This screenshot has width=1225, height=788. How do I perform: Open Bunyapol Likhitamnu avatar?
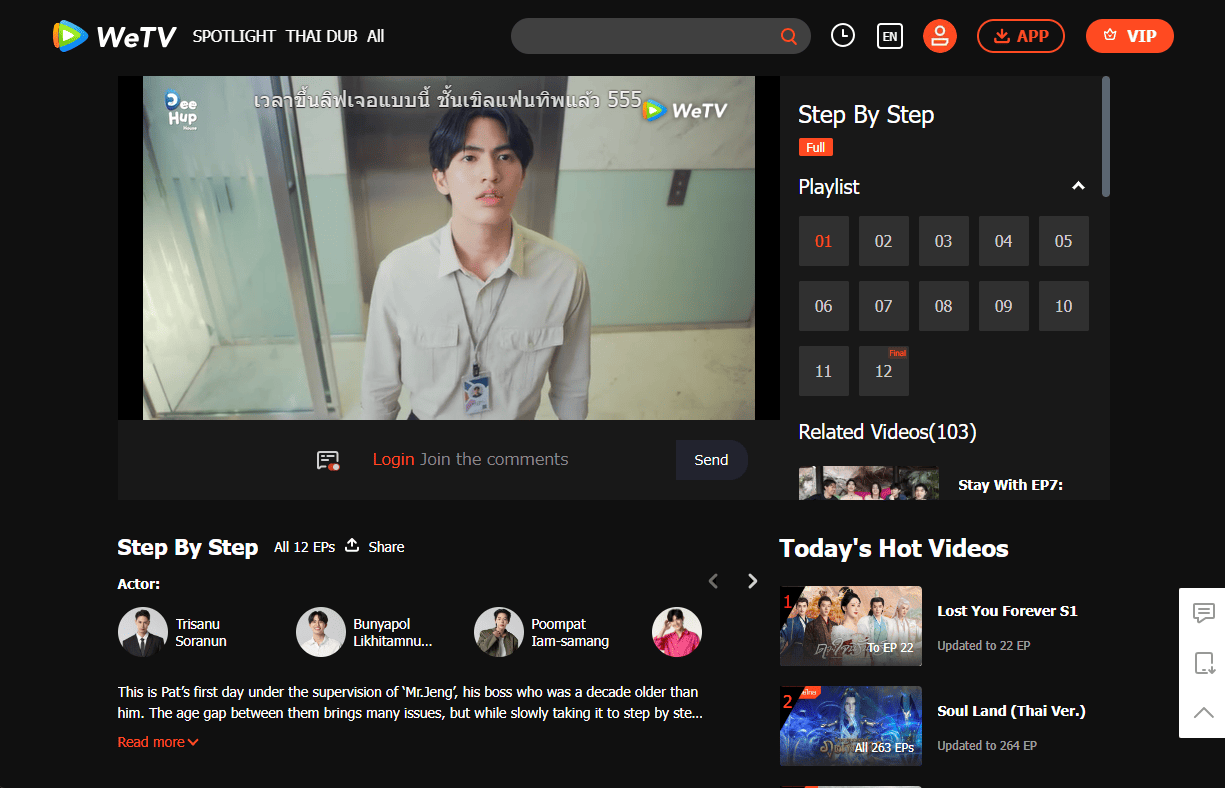pos(321,632)
